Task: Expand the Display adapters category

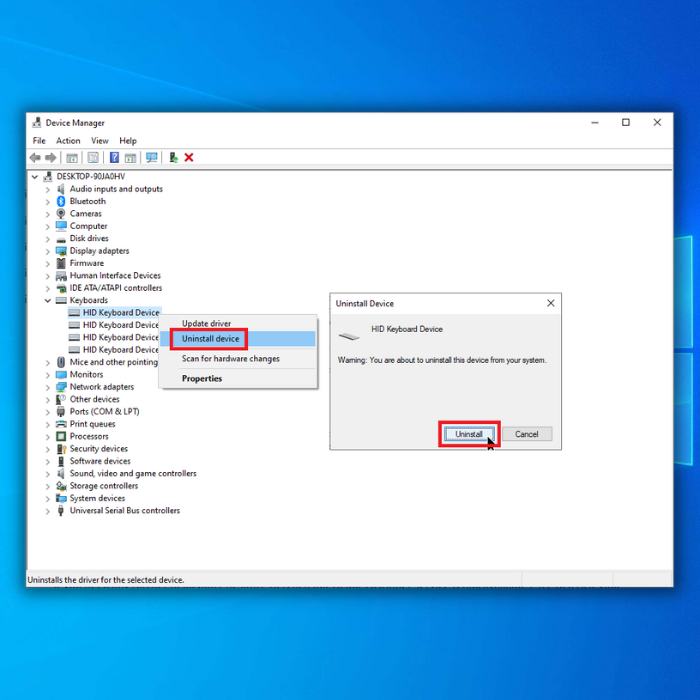Action: [47, 251]
